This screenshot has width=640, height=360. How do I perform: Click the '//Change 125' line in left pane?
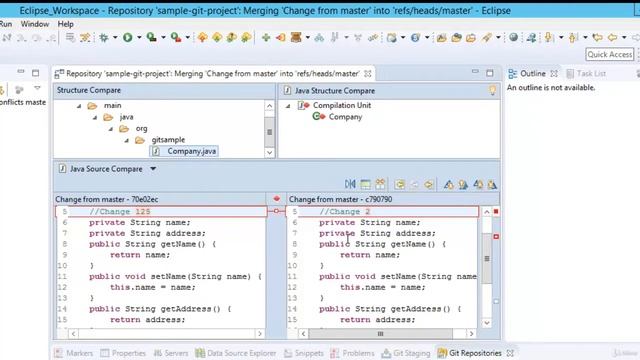161,211
